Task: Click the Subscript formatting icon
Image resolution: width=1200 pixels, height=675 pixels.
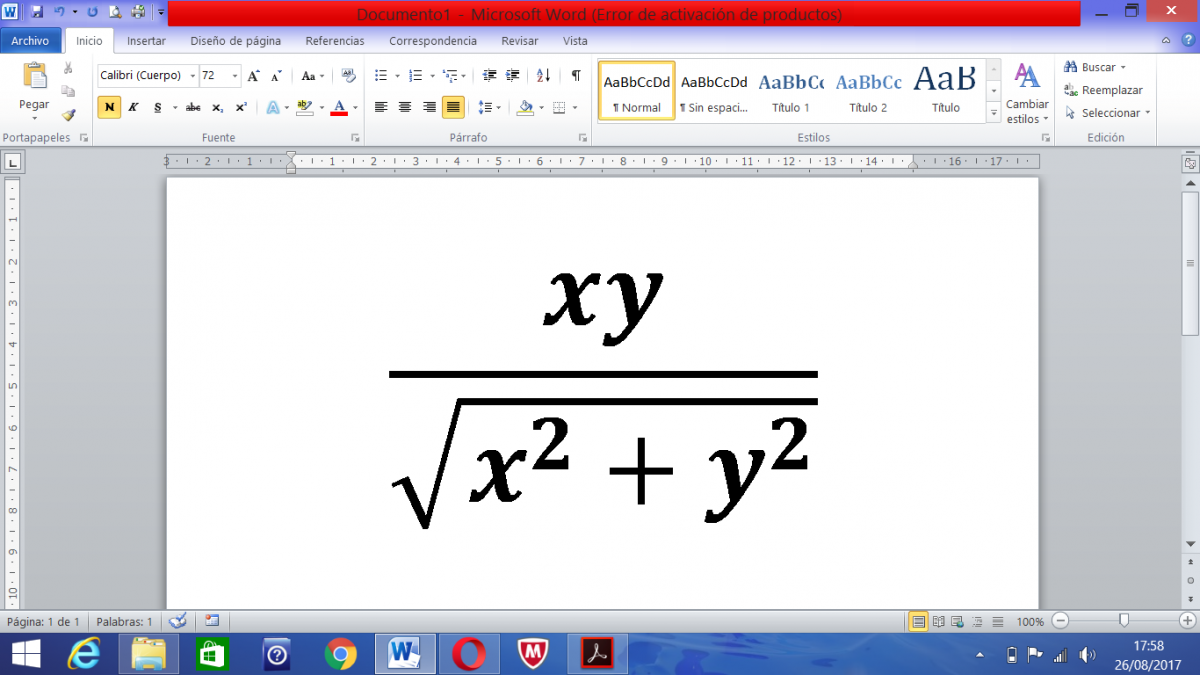Action: (218, 107)
